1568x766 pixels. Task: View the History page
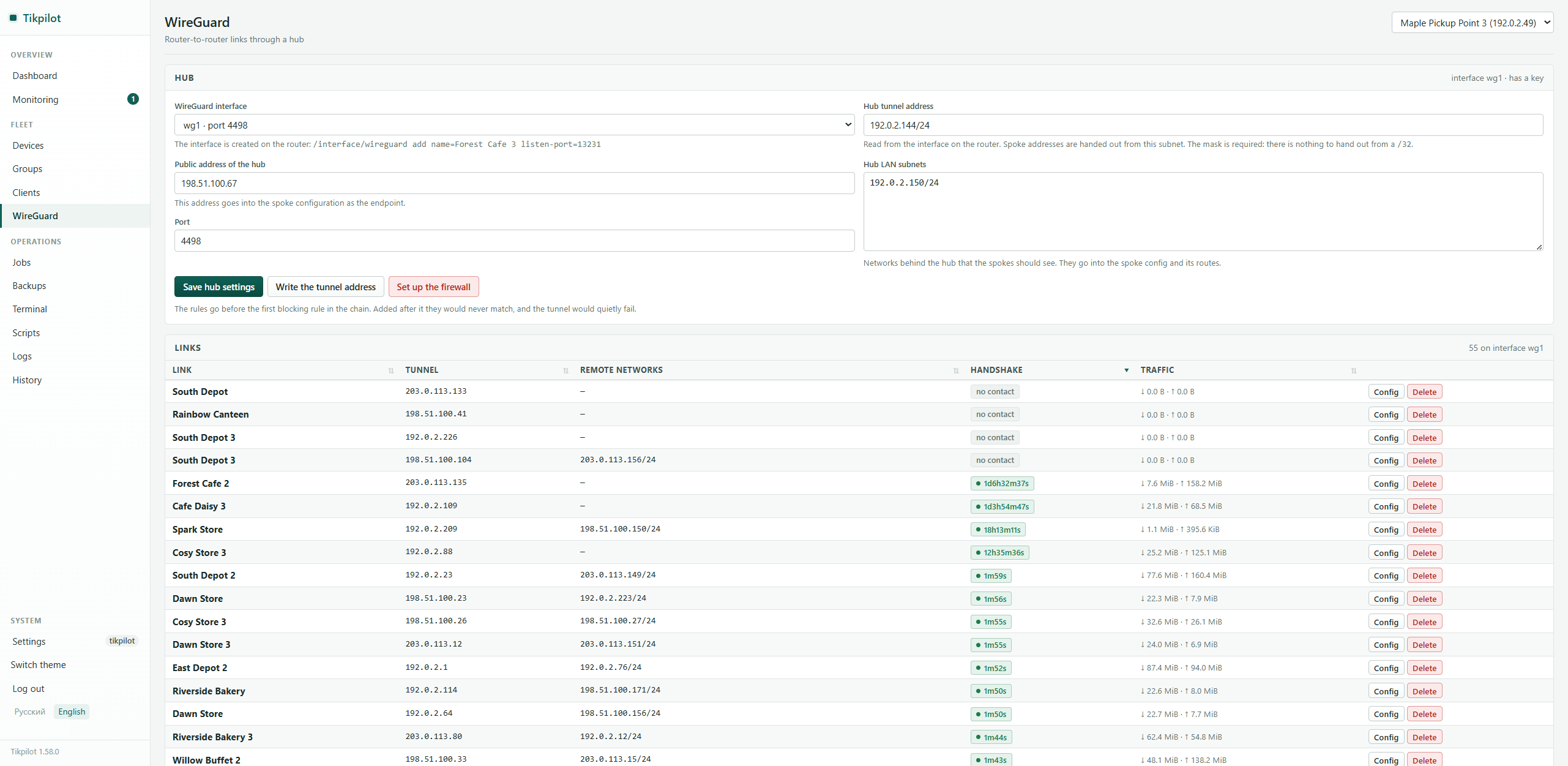(75, 380)
